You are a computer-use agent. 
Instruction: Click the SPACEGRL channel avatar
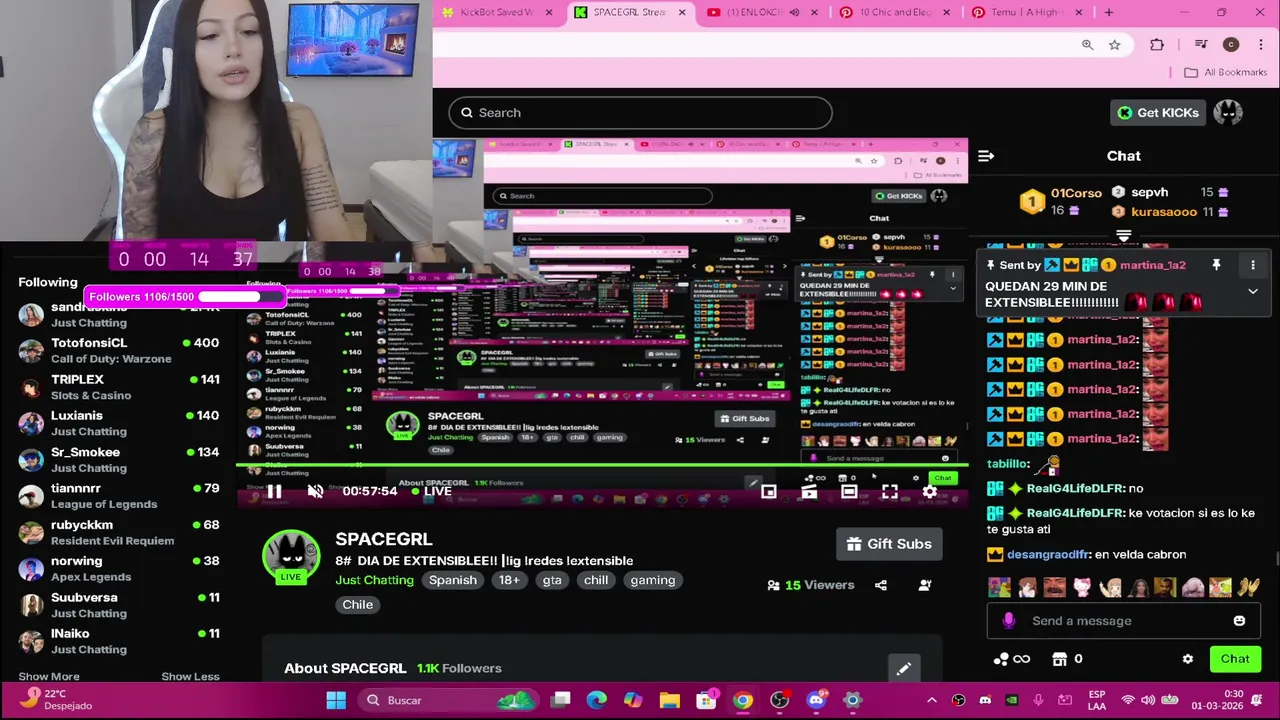click(x=291, y=558)
